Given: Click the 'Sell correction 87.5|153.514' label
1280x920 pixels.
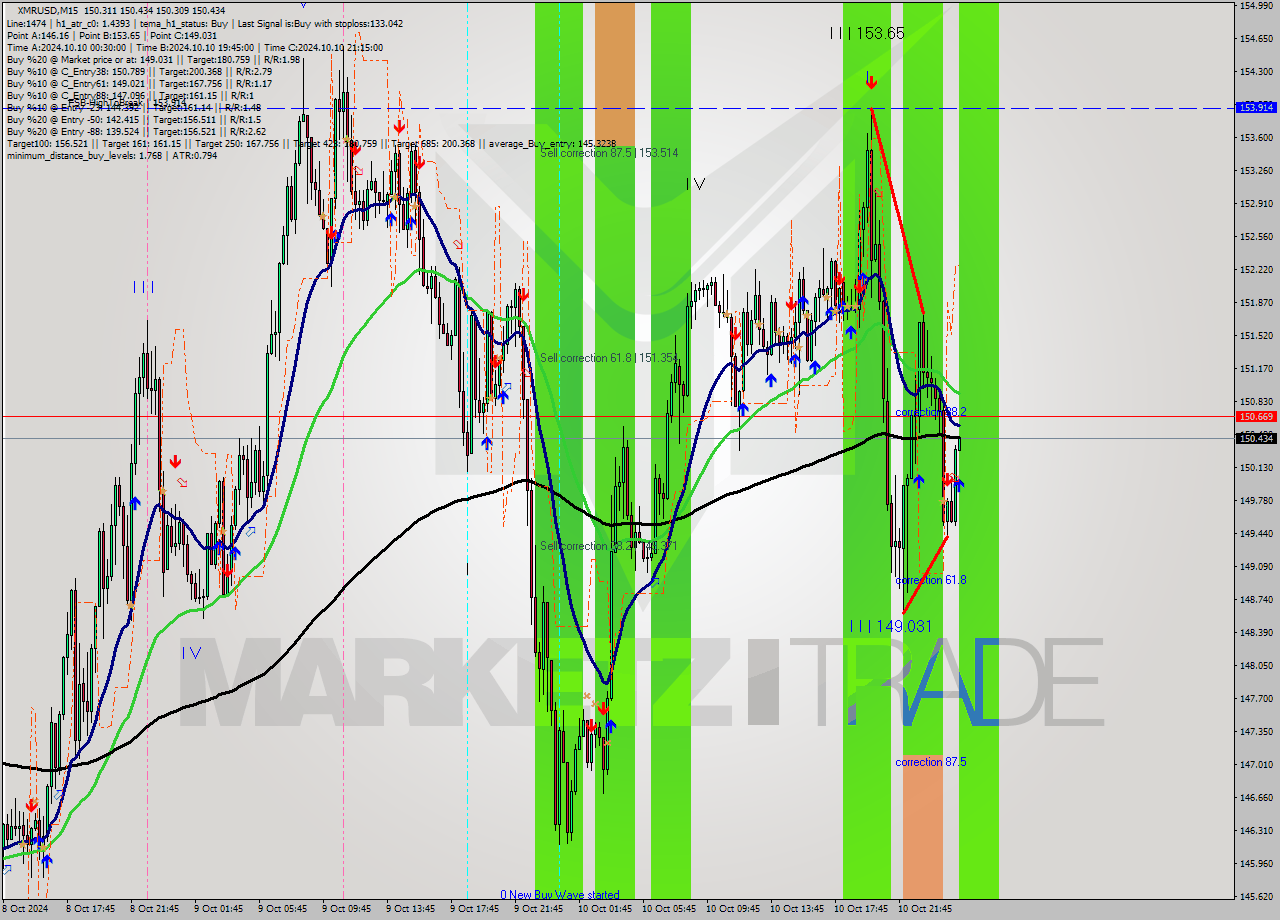Looking at the screenshot, I should pos(609,153).
